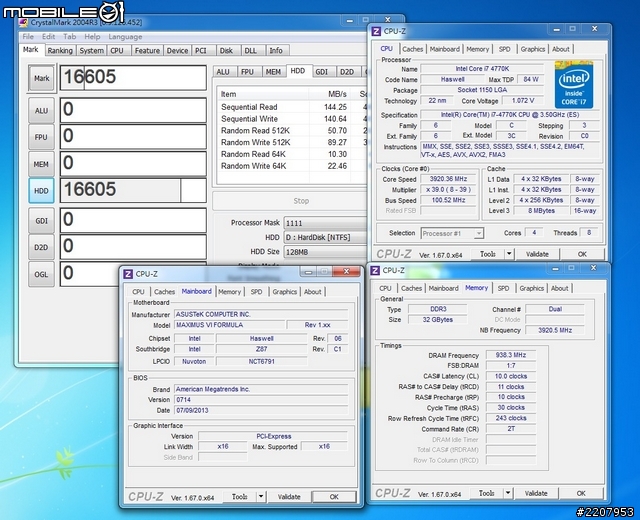Click the CPU-Z title icon in Memory window

click(x=375, y=270)
